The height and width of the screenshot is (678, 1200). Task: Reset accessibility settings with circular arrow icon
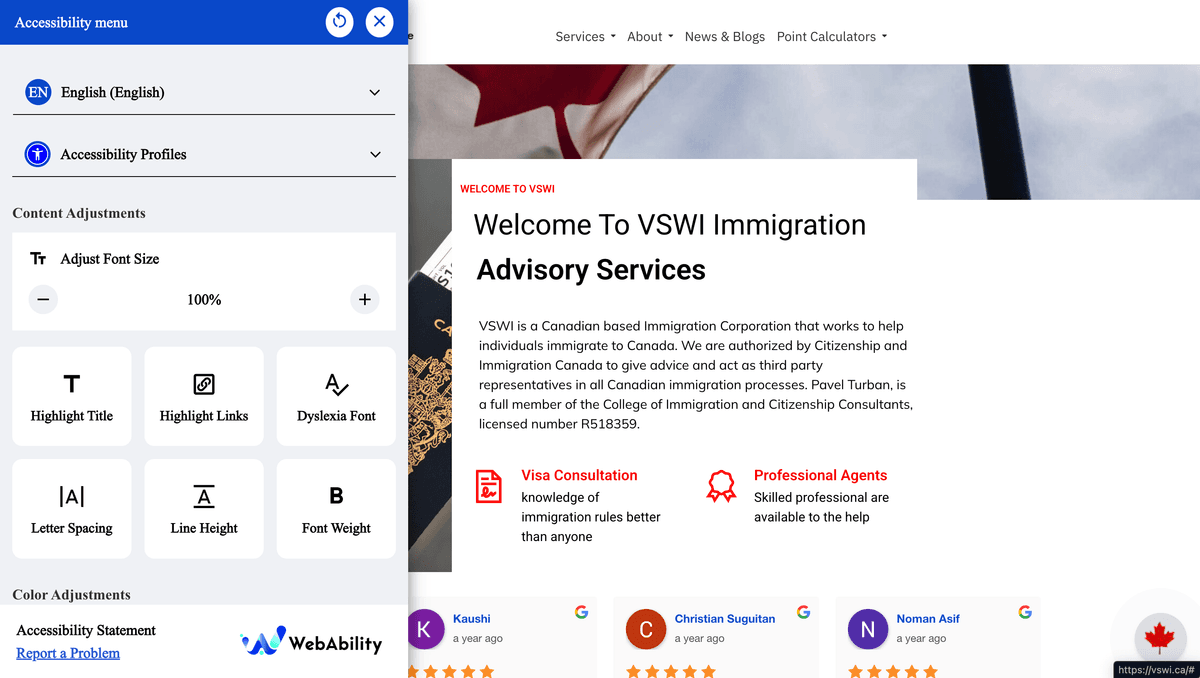340,21
